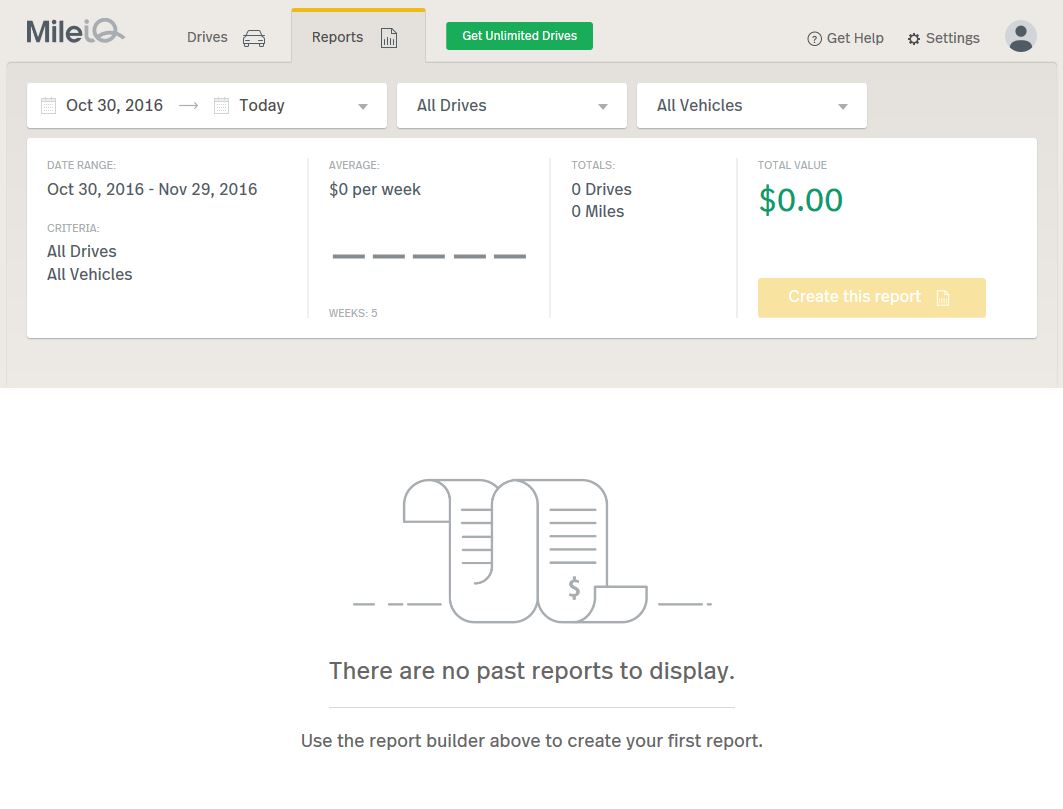The image size is (1063, 809).
Task: Click the $0.00 total value
Action: (x=801, y=200)
